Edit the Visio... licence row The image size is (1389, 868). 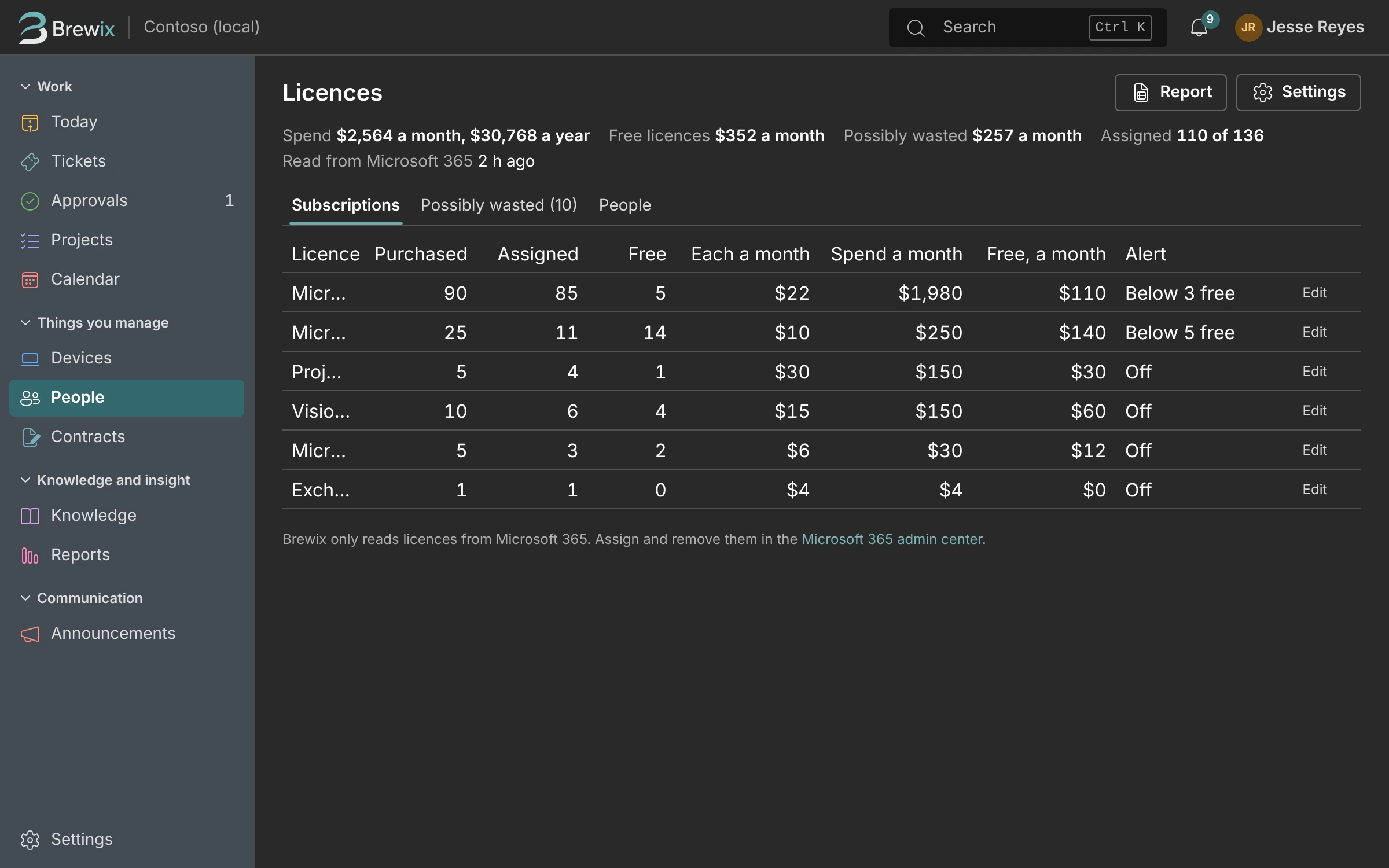point(1314,411)
